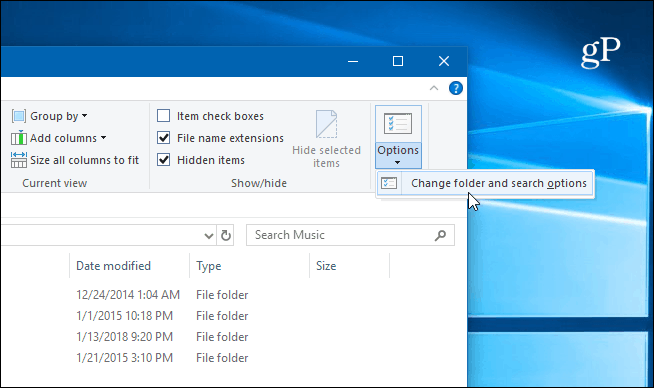This screenshot has width=654, height=388.
Task: Choose Change folder and search options
Action: pyautogui.click(x=485, y=183)
